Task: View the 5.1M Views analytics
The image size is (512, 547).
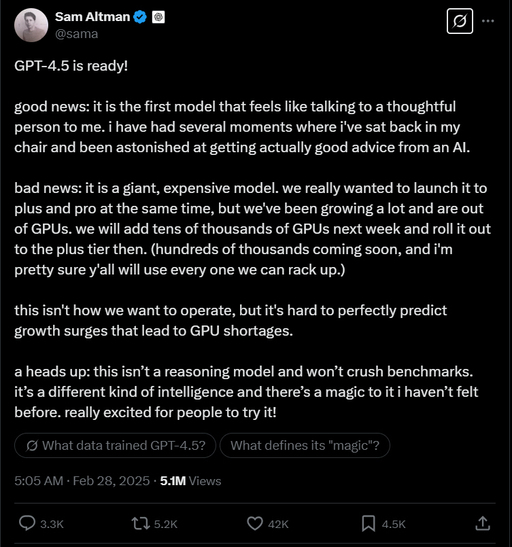Action: [x=190, y=481]
